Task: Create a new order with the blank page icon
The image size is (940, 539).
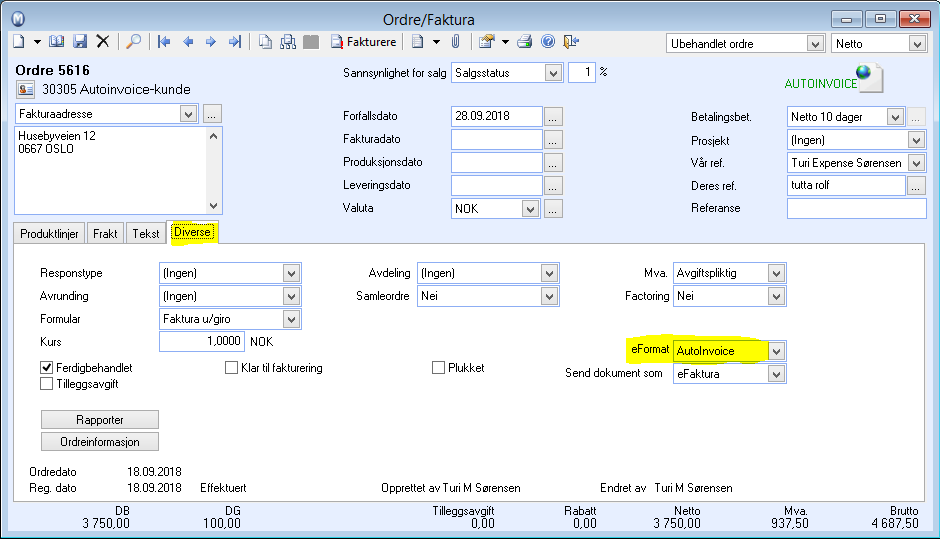Action: coord(19,41)
